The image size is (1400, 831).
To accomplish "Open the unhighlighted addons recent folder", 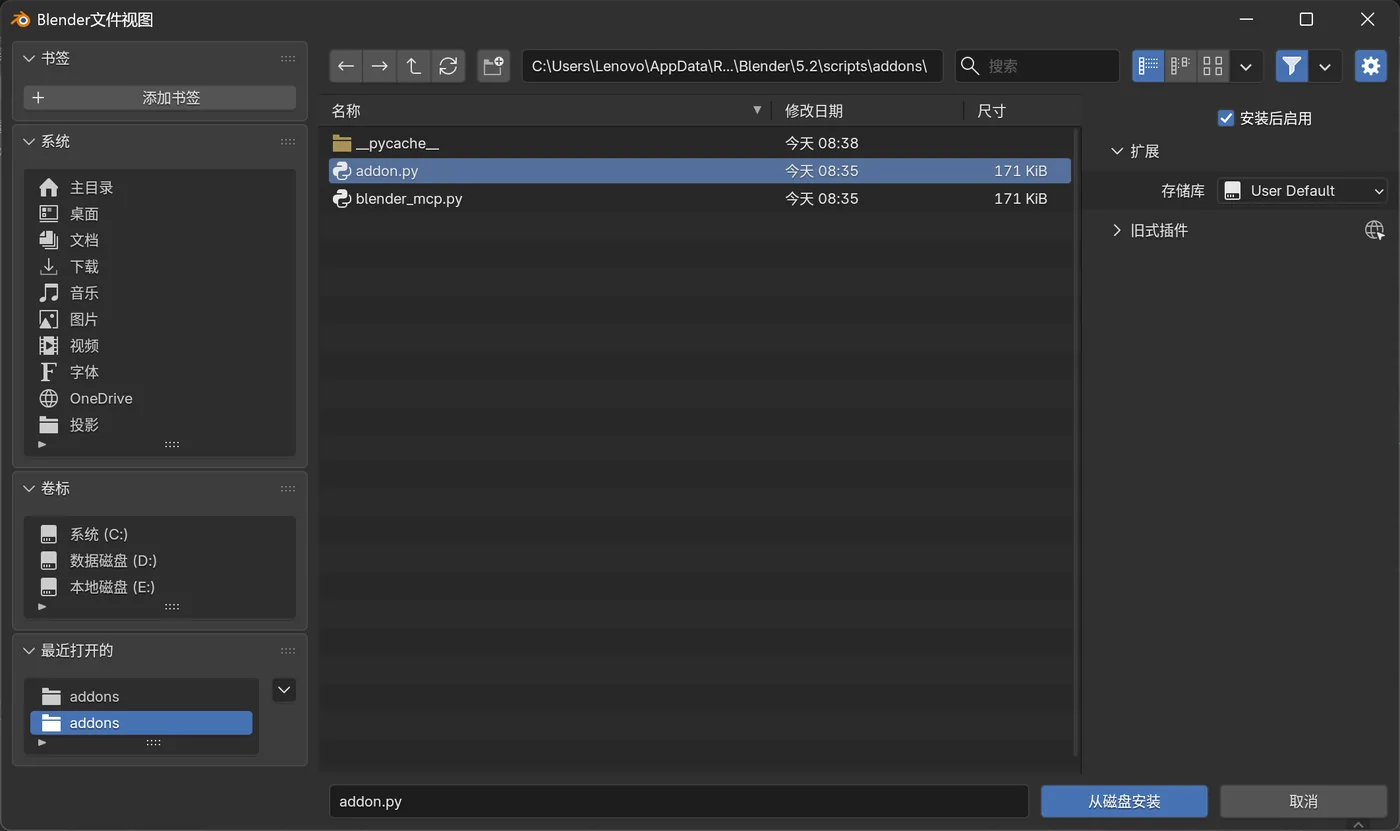I will (141, 696).
